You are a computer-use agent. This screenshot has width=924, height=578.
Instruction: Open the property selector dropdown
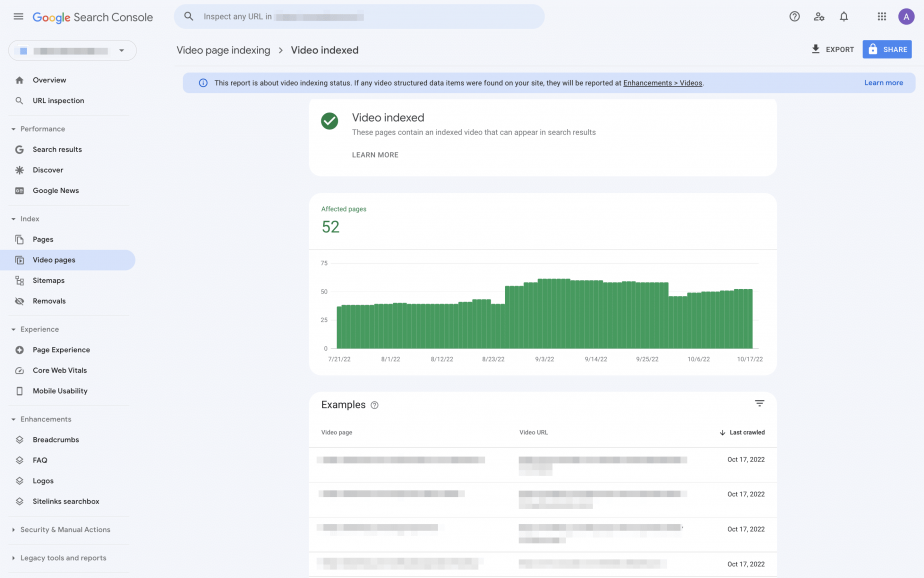coord(72,51)
